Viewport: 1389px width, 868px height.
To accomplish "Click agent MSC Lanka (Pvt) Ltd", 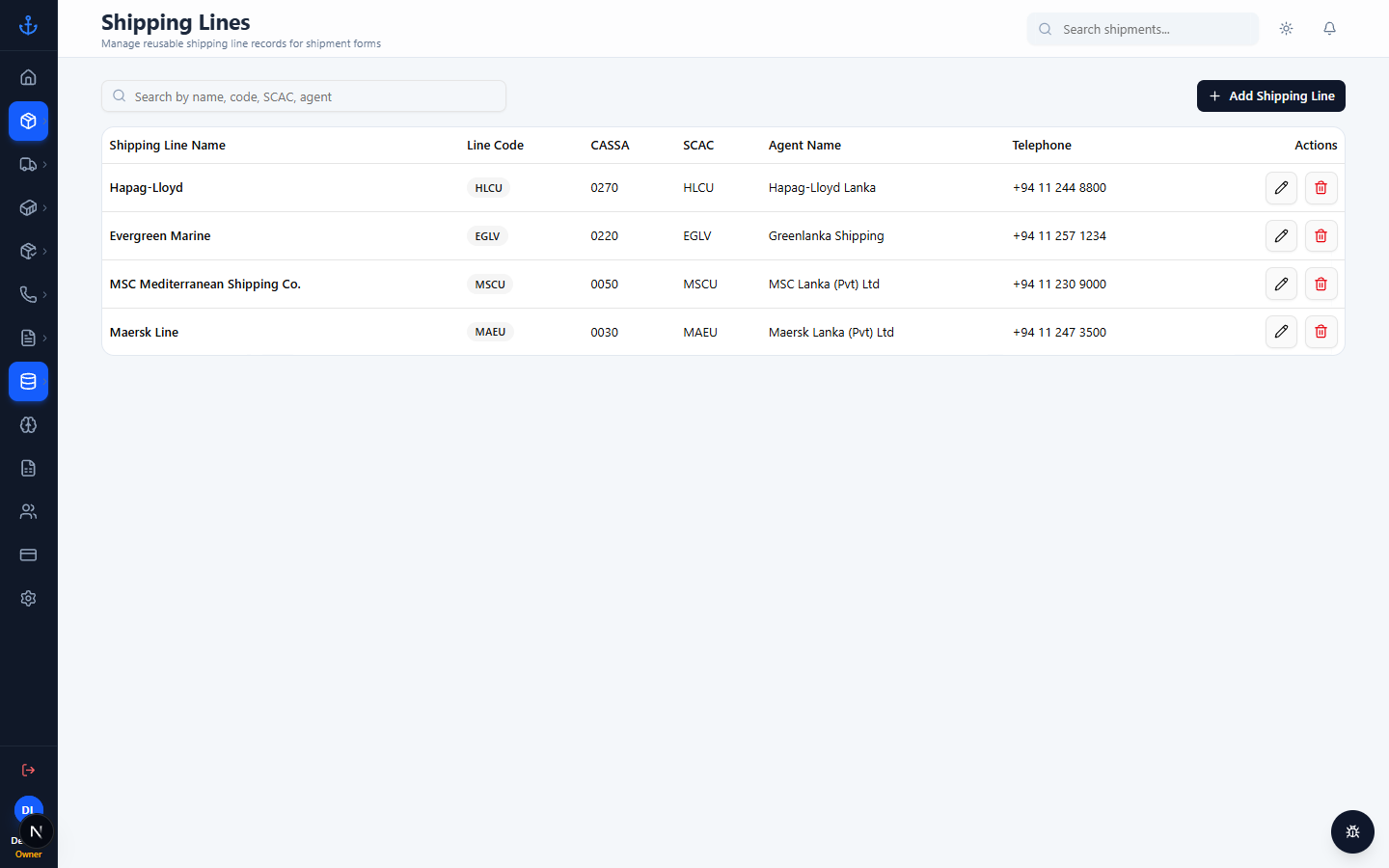I will pos(824,285).
